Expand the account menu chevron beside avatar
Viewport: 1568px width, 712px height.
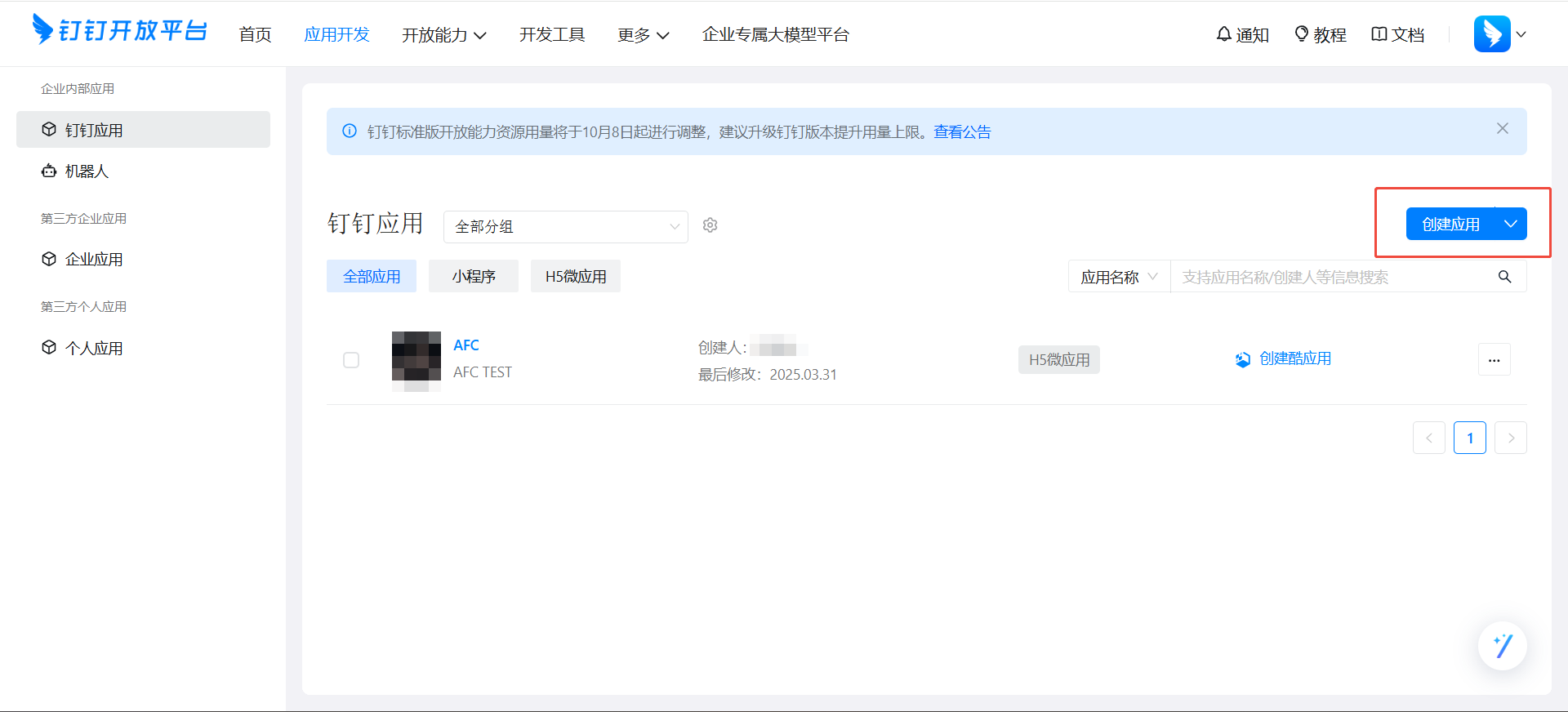point(1521,34)
